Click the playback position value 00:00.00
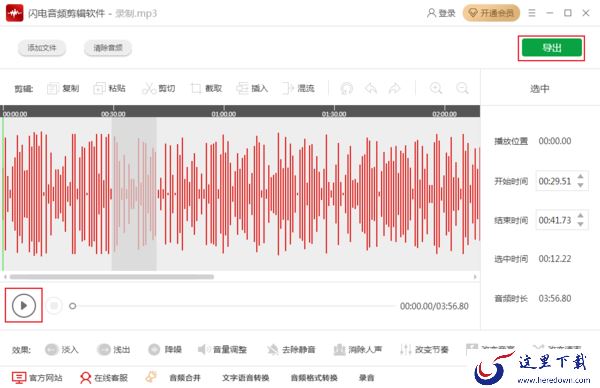Viewport: 600px width, 388px height. (555, 141)
